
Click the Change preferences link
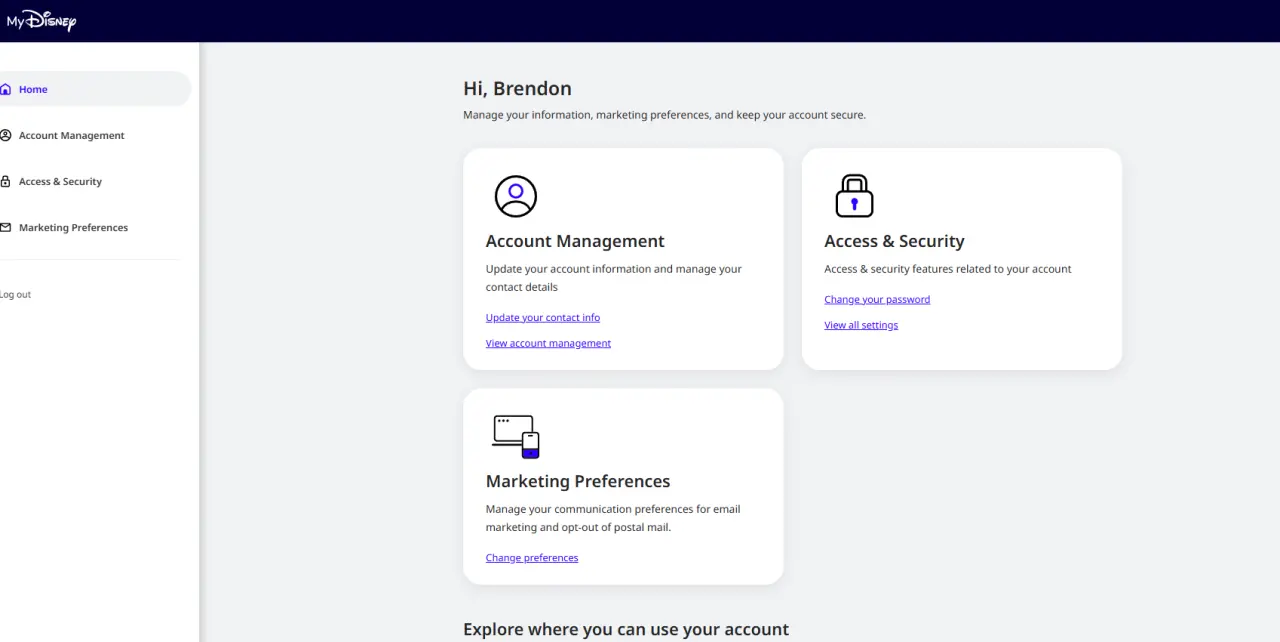pos(532,557)
